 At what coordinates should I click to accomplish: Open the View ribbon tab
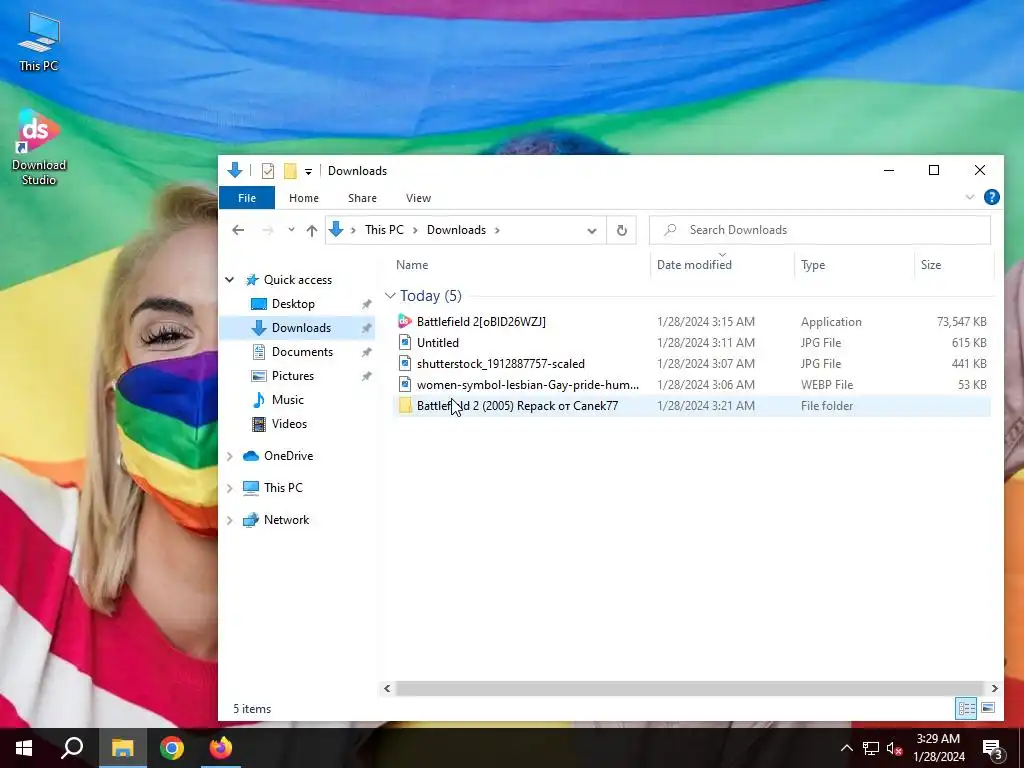418,198
